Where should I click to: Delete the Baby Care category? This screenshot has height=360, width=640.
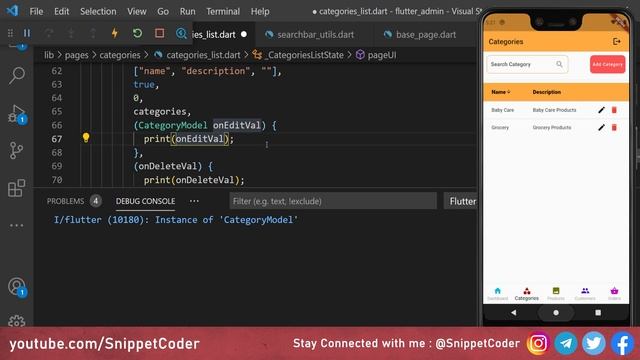point(614,110)
